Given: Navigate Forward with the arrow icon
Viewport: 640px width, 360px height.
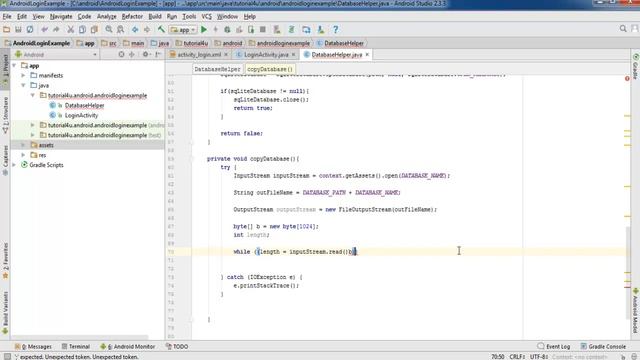Looking at the screenshot, I should (x=147, y=29).
